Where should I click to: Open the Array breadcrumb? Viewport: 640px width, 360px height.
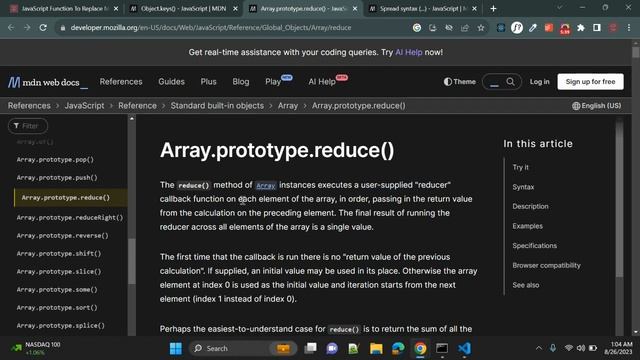pos(288,106)
